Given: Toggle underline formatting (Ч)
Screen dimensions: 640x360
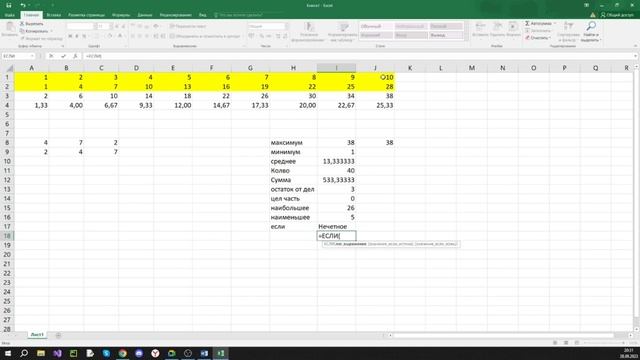Looking at the screenshot, I should tap(84, 36).
